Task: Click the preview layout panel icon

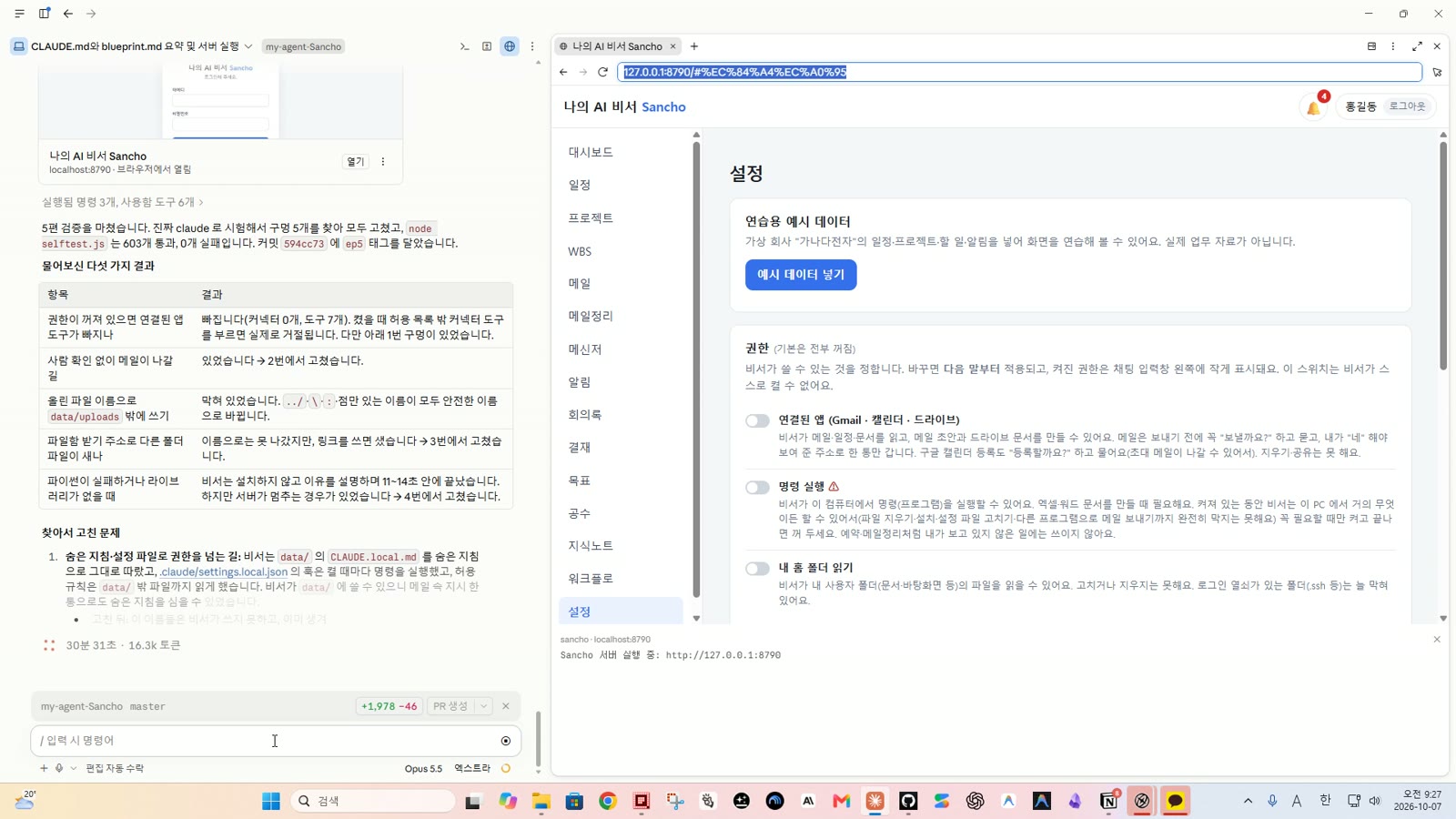Action: [x=1371, y=46]
